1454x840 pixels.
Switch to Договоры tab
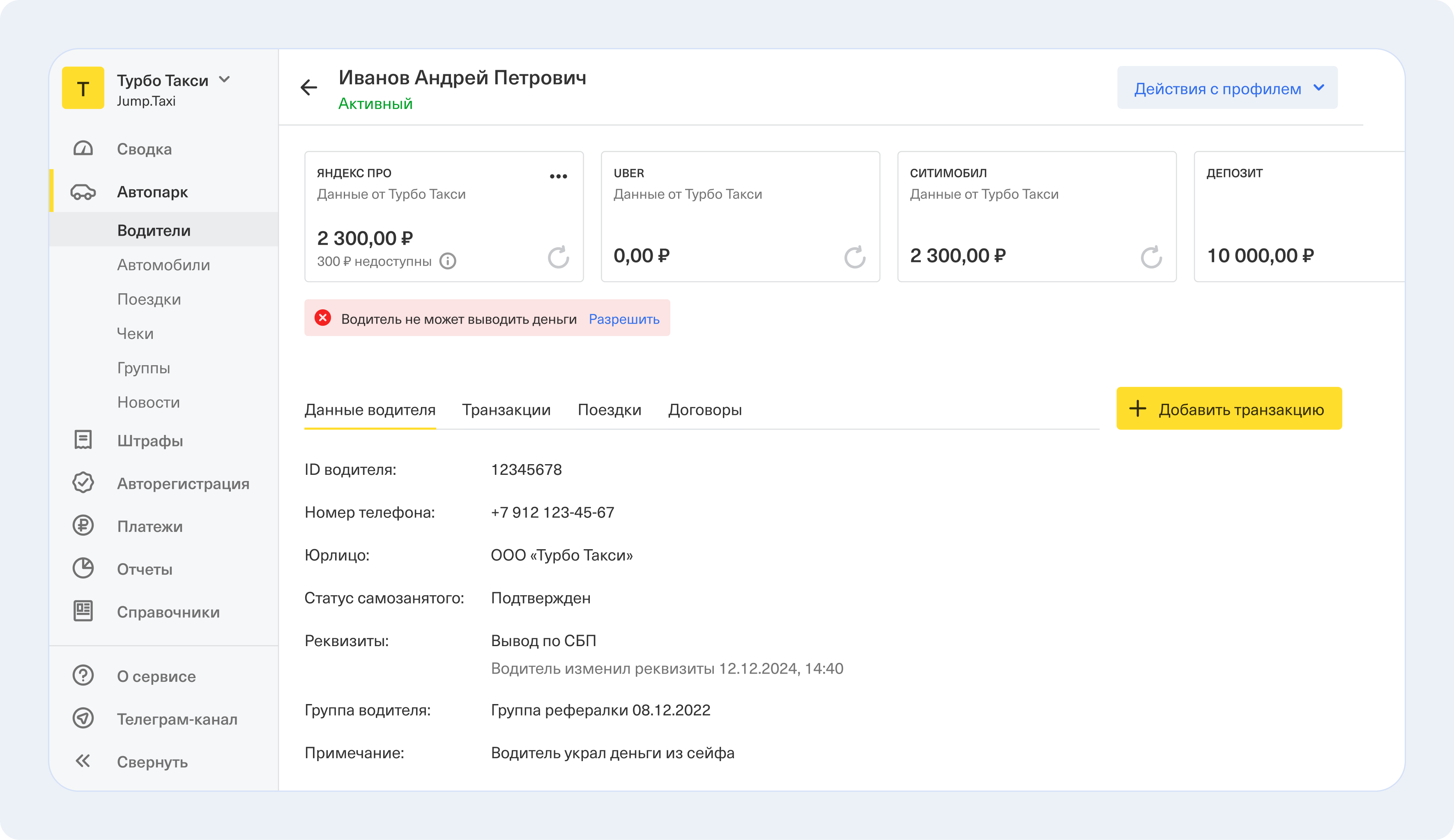pyautogui.click(x=704, y=410)
